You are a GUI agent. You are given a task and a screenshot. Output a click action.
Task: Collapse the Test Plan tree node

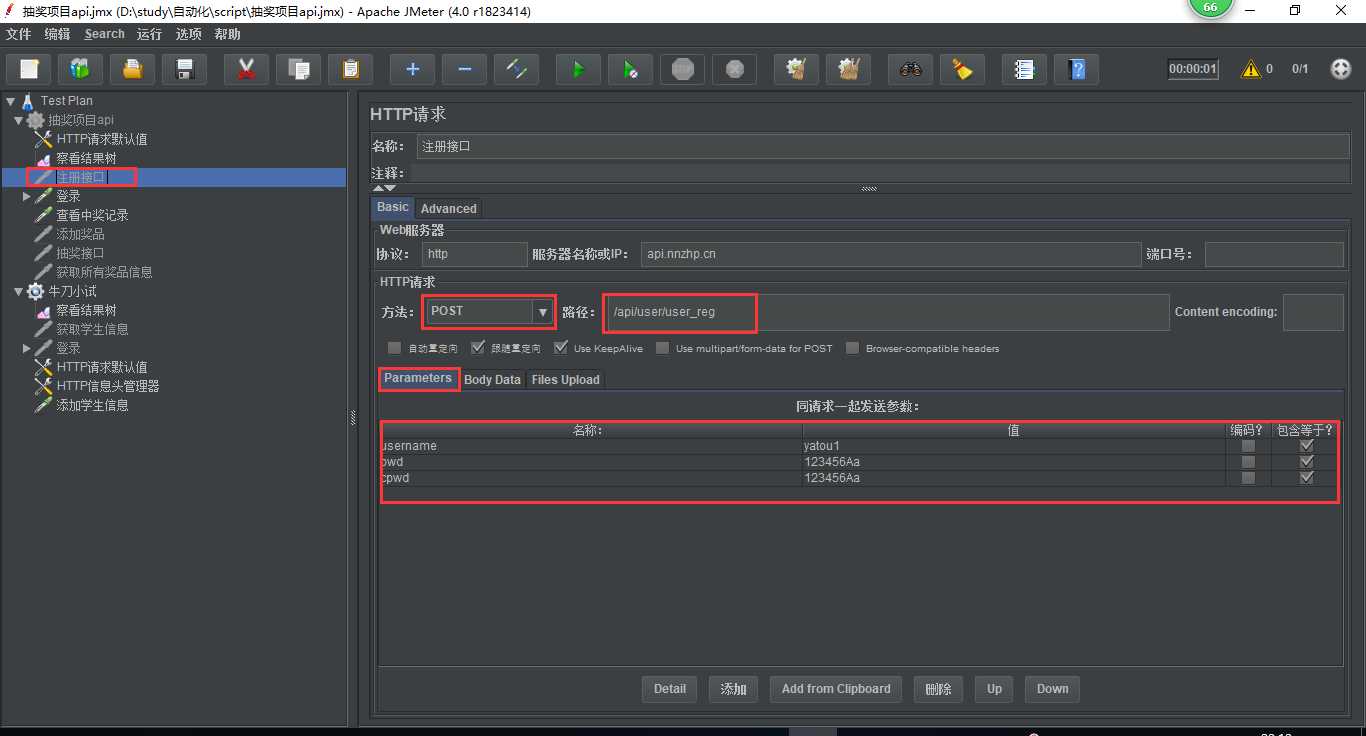click(x=10, y=101)
